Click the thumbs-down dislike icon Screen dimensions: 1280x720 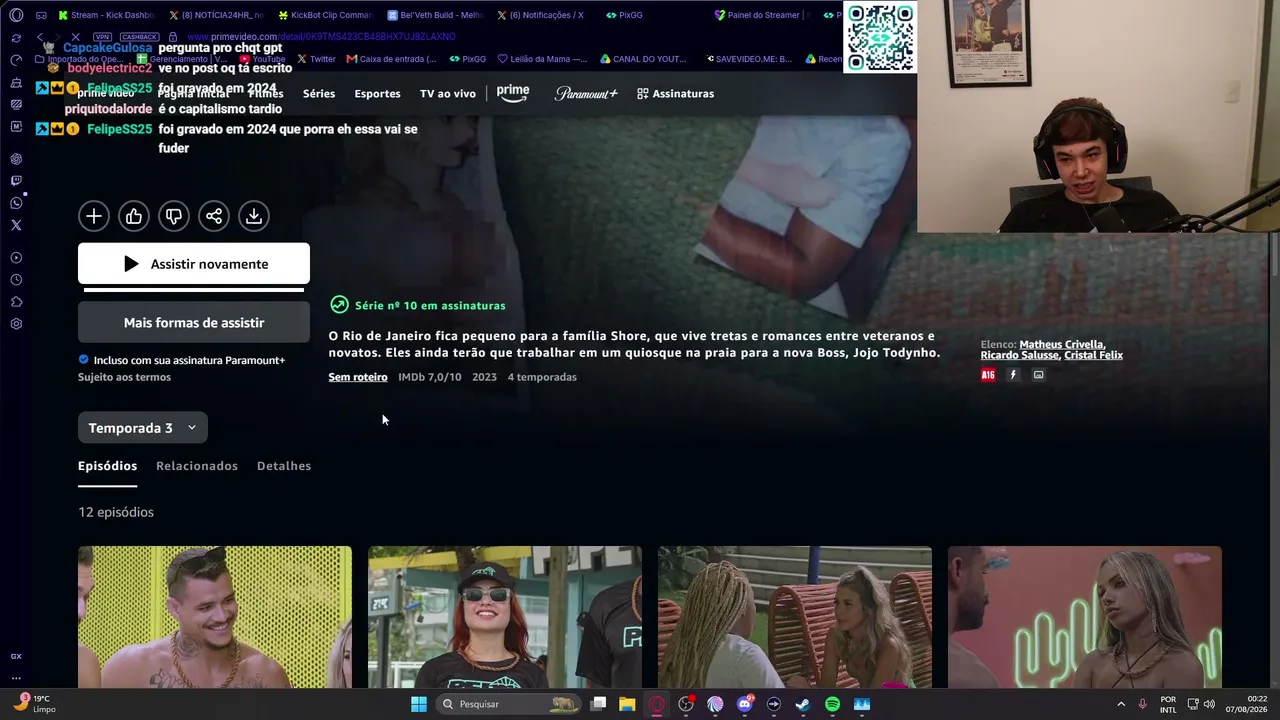[x=173, y=216]
